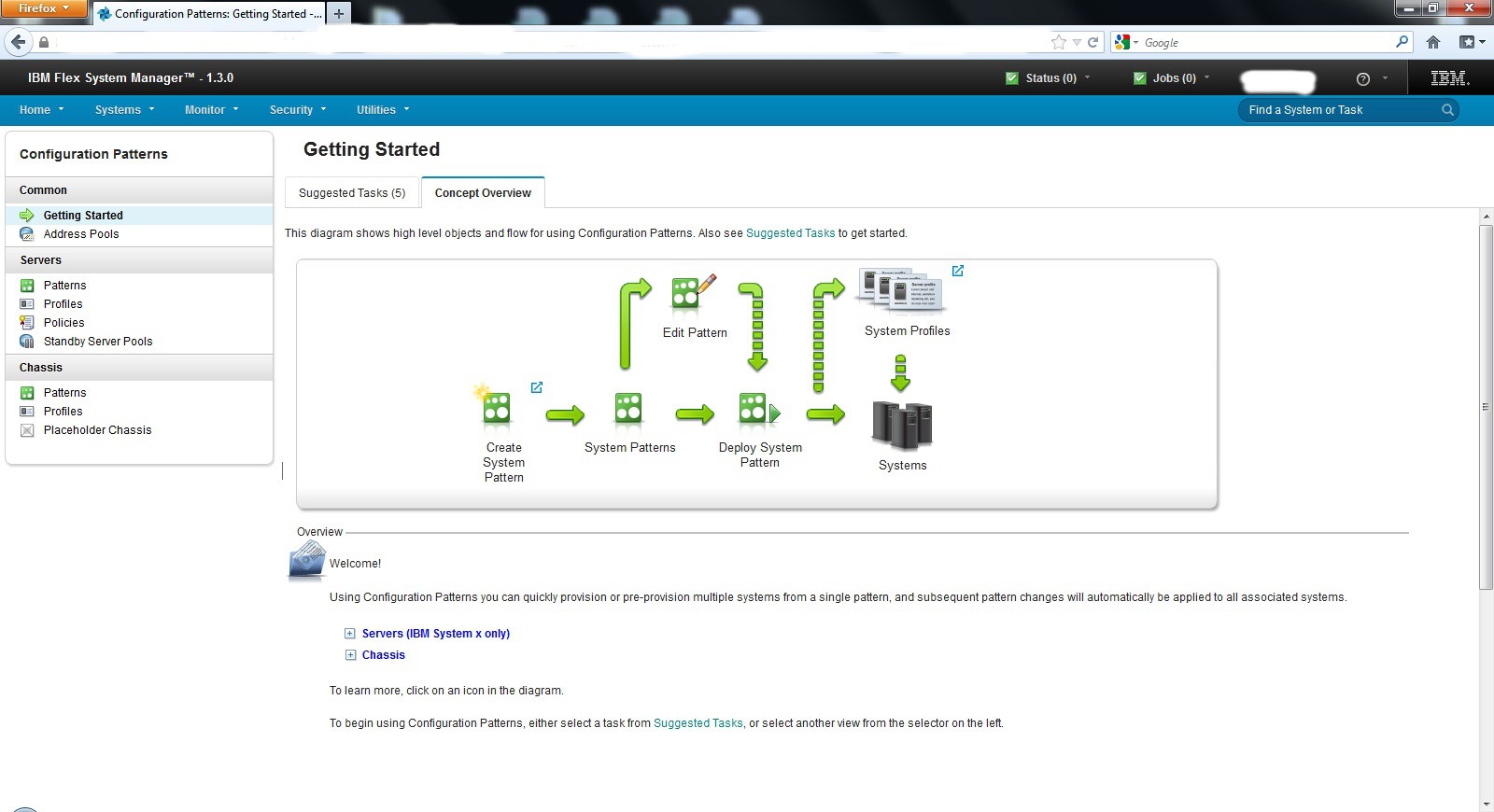The width and height of the screenshot is (1494, 812).
Task: Open the Home dropdown menu
Action: click(42, 110)
